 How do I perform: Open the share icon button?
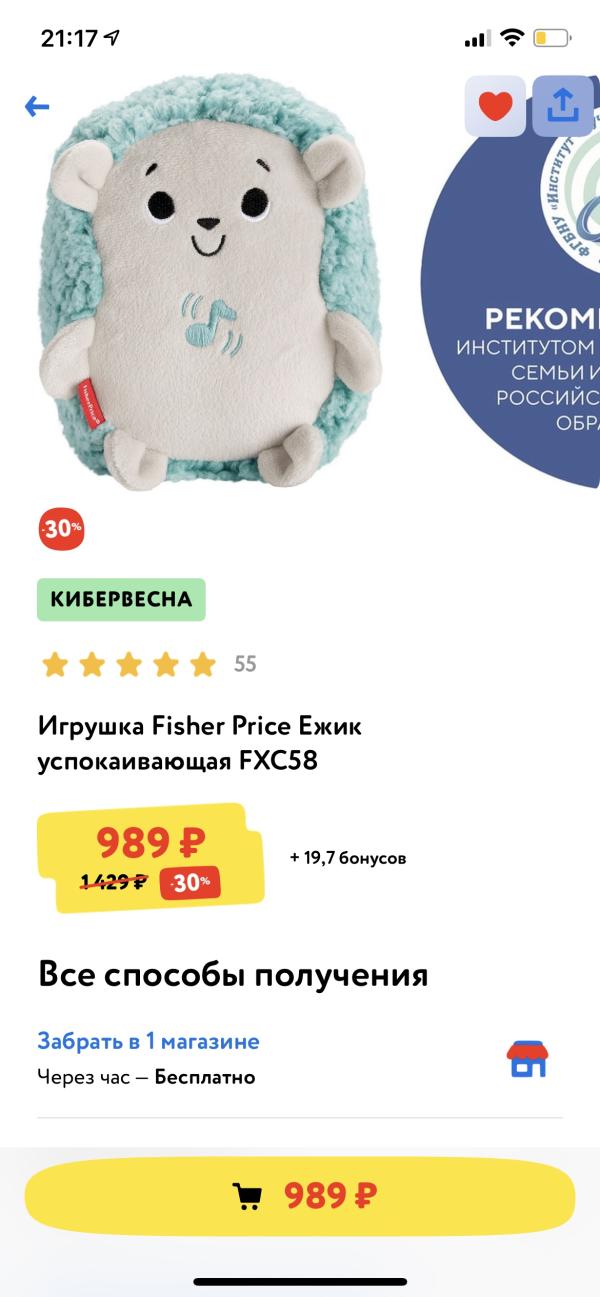coord(563,105)
